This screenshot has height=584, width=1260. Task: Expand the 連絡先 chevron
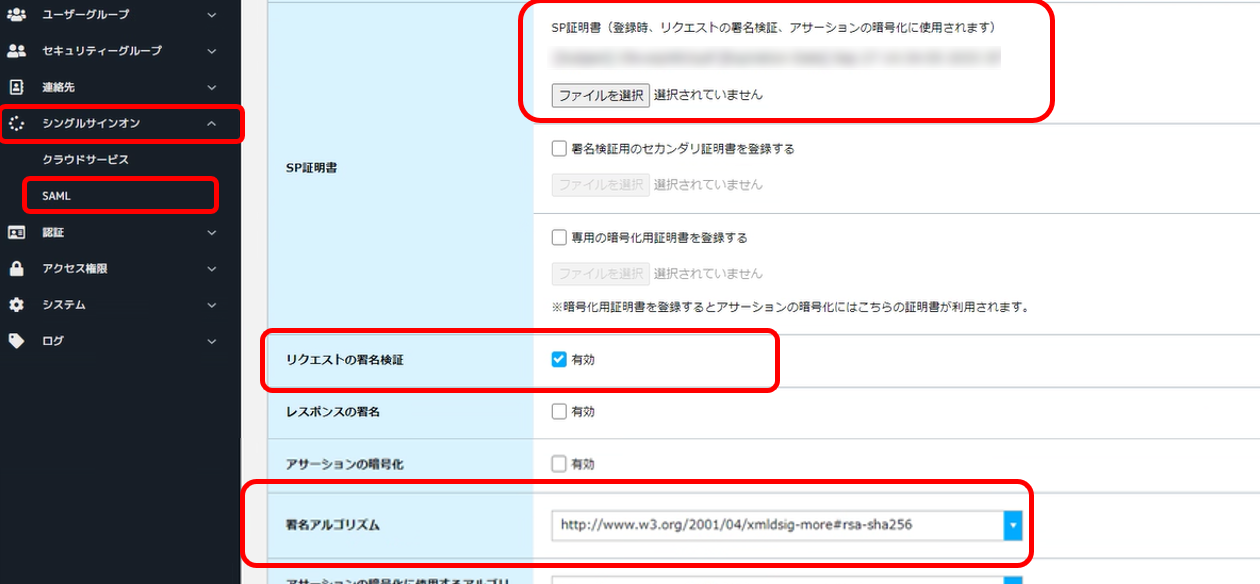pos(211,88)
